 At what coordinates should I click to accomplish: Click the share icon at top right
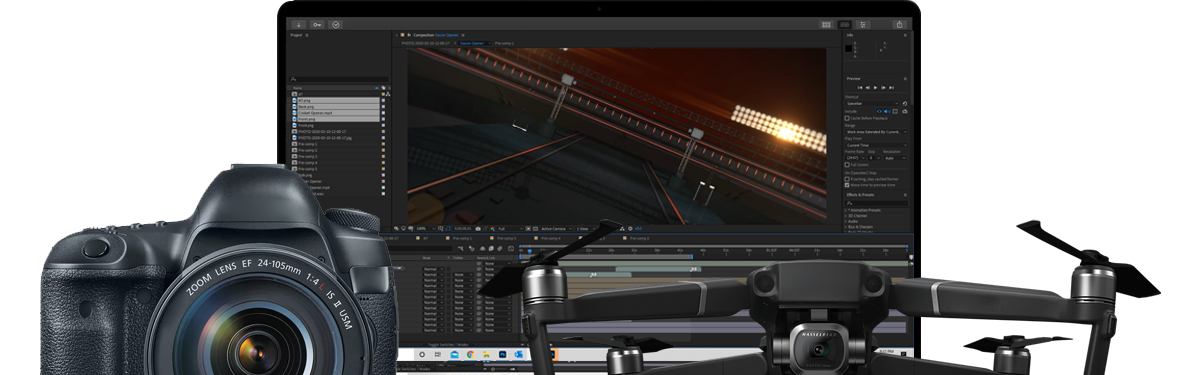[x=900, y=24]
